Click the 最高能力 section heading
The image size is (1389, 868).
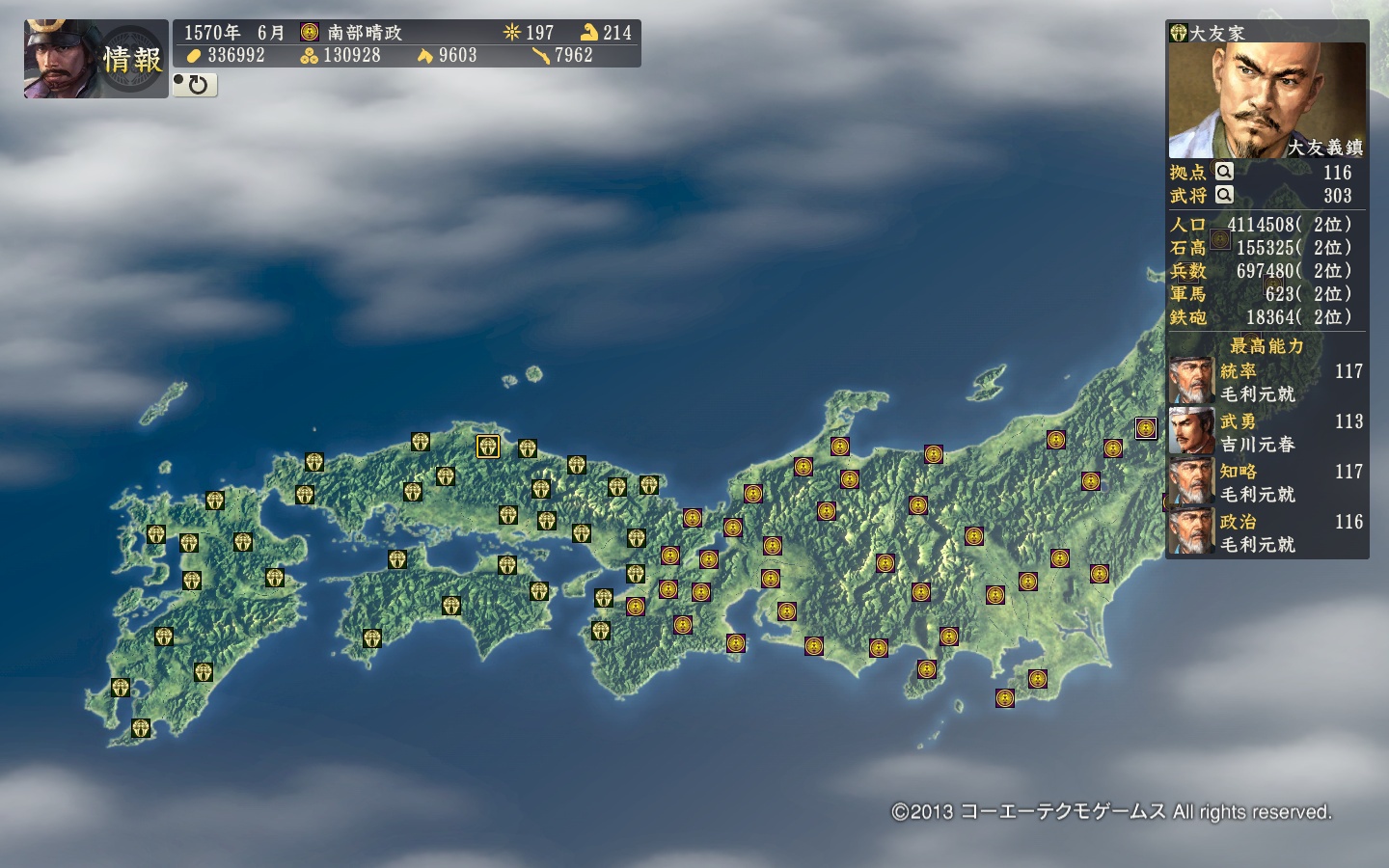(x=1266, y=346)
